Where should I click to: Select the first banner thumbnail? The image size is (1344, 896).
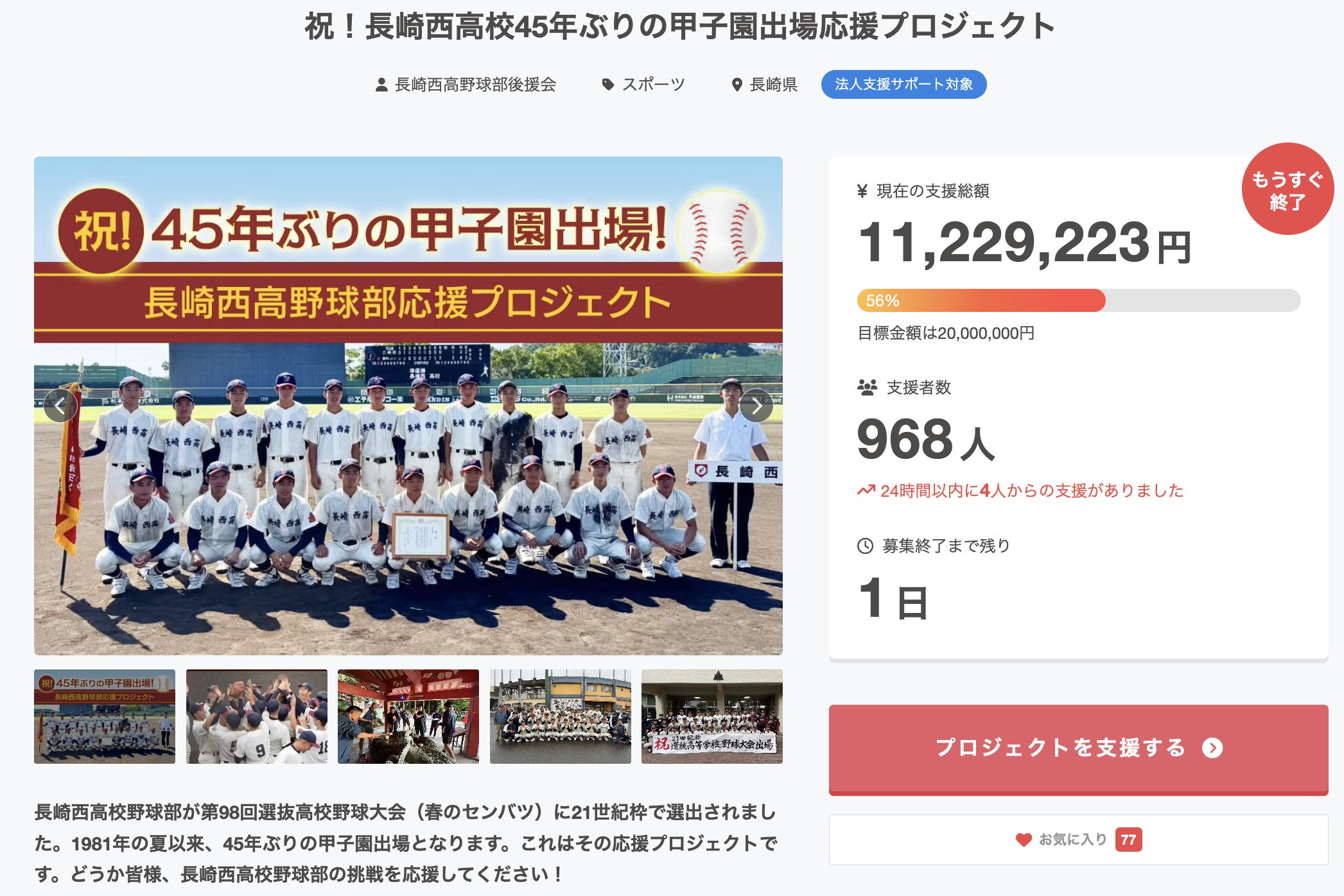coord(105,716)
